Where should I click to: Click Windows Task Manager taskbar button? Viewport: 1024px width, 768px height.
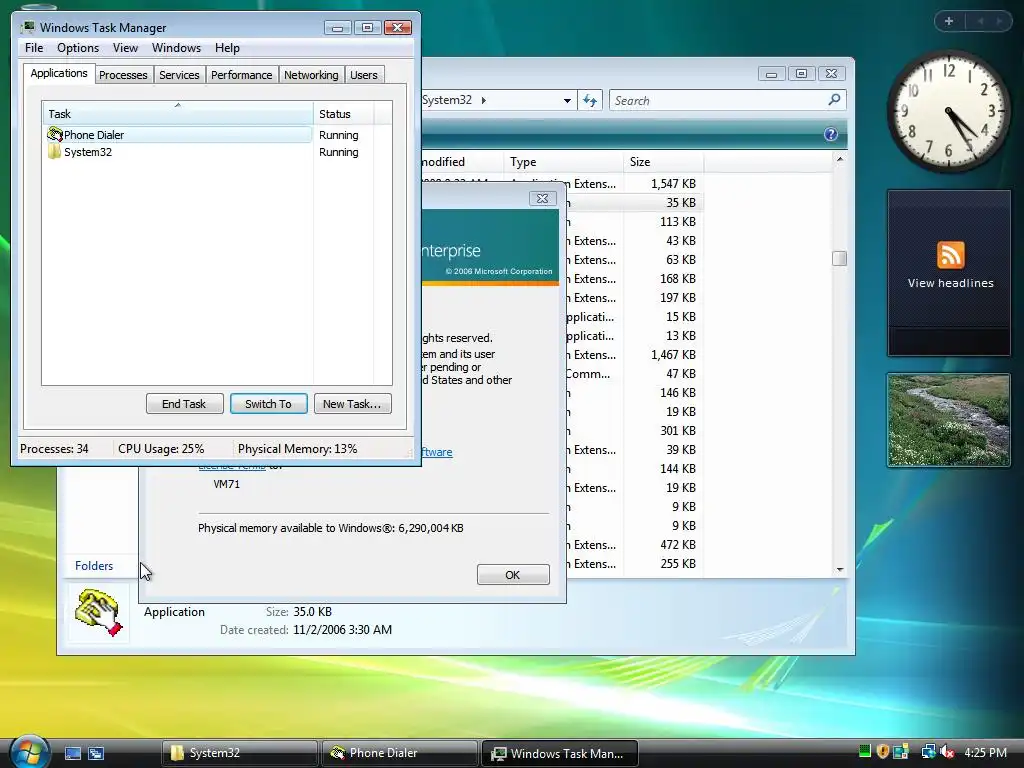[x=559, y=753]
